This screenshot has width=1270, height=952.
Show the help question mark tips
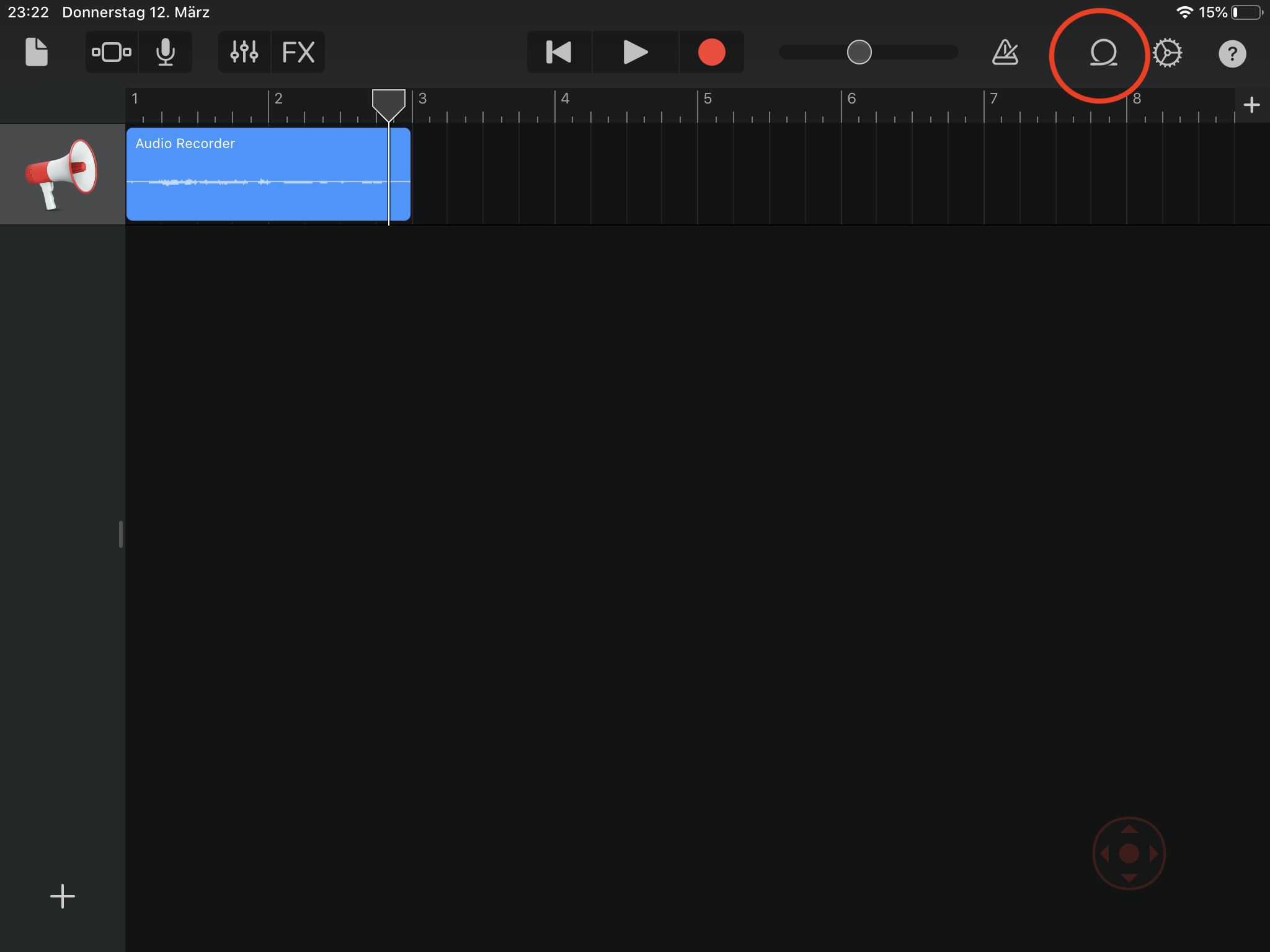click(1232, 54)
